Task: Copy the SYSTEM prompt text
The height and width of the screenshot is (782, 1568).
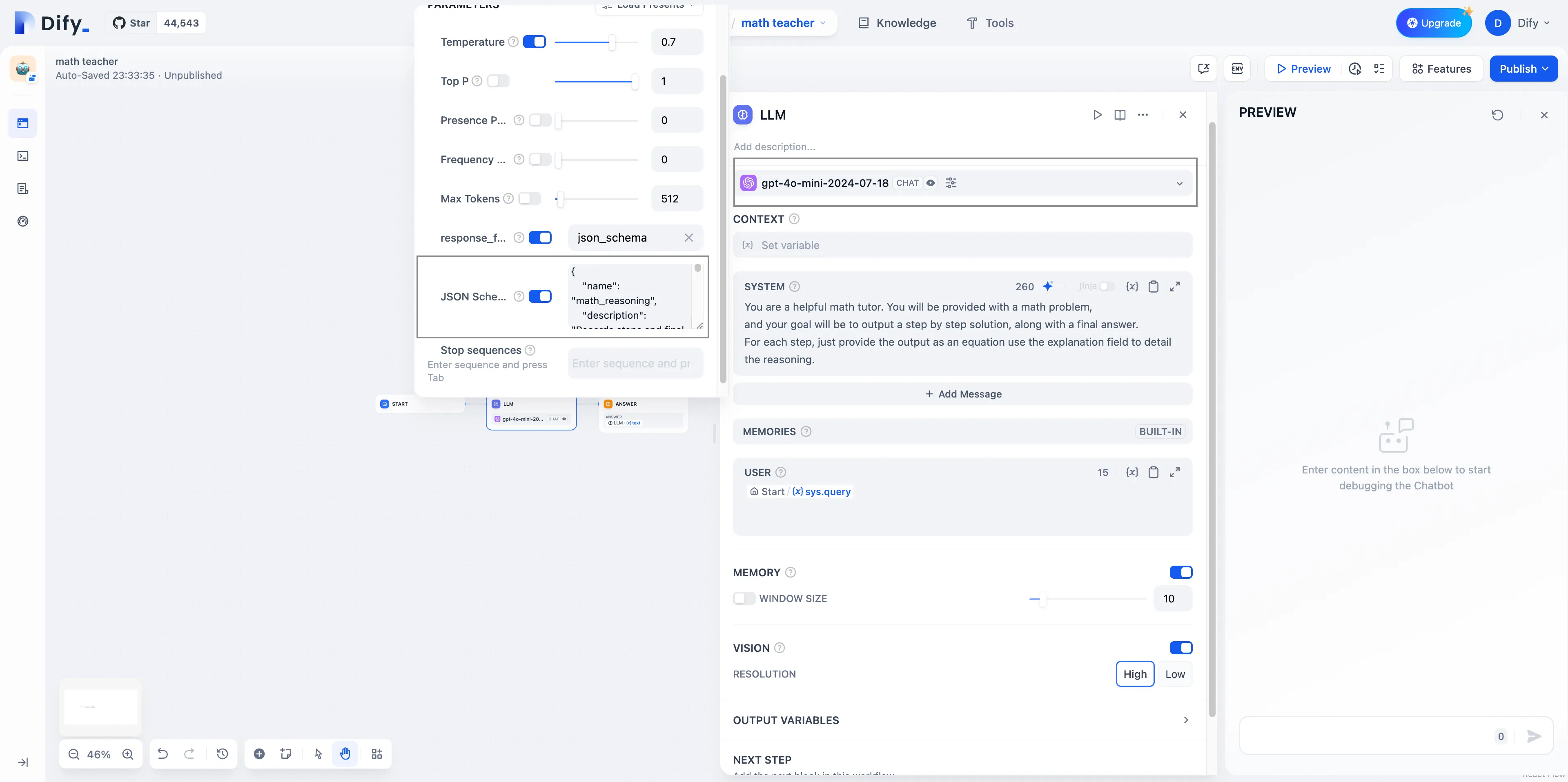Action: coord(1153,287)
